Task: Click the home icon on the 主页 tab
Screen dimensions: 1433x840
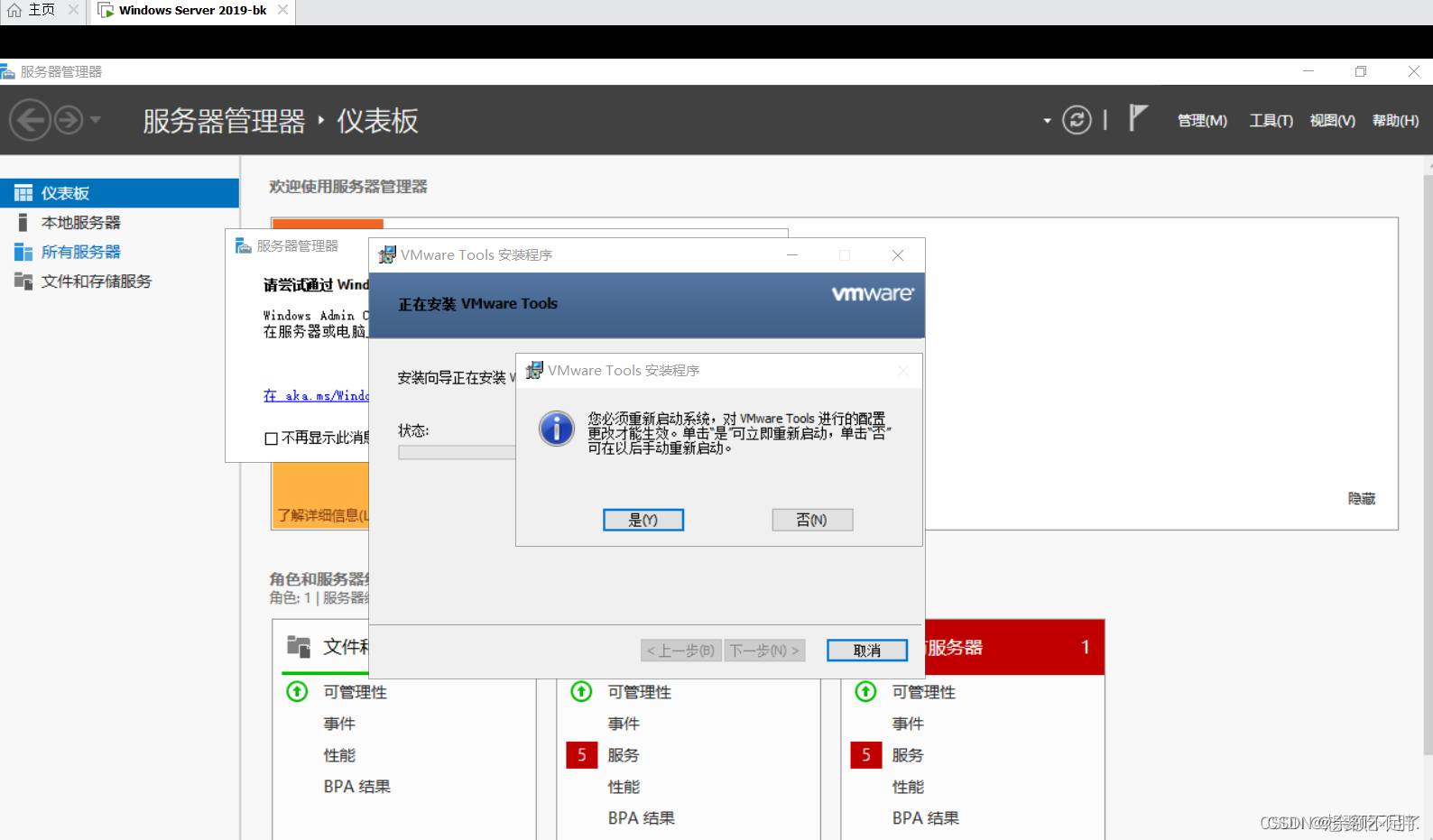Action: click(x=14, y=10)
